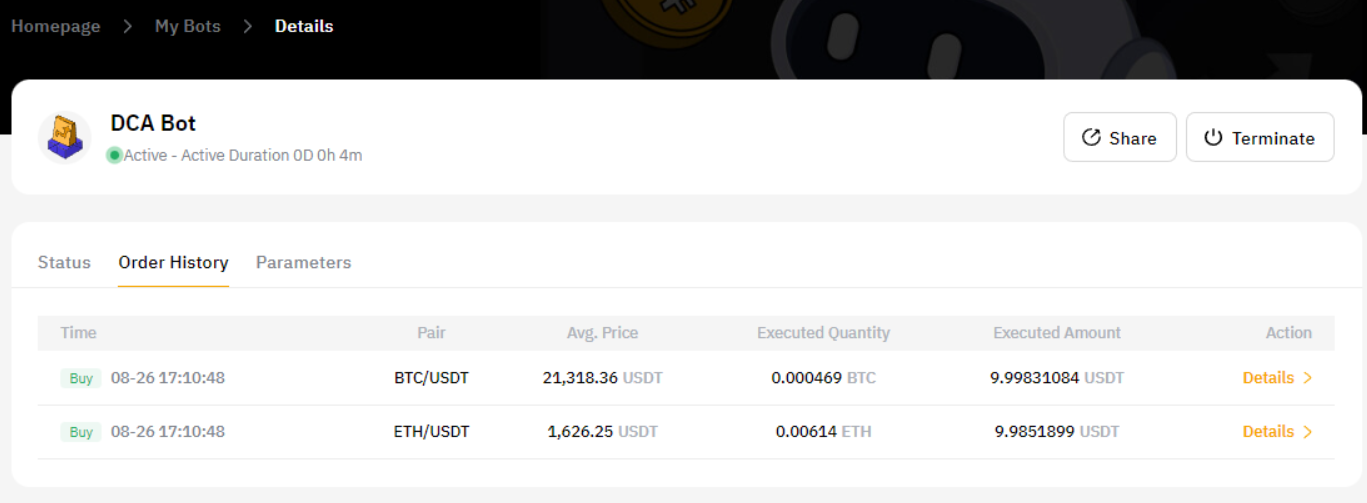The width and height of the screenshot is (1367, 503).
Task: Open Details link for ETH/USDT order
Action: (x=1268, y=432)
